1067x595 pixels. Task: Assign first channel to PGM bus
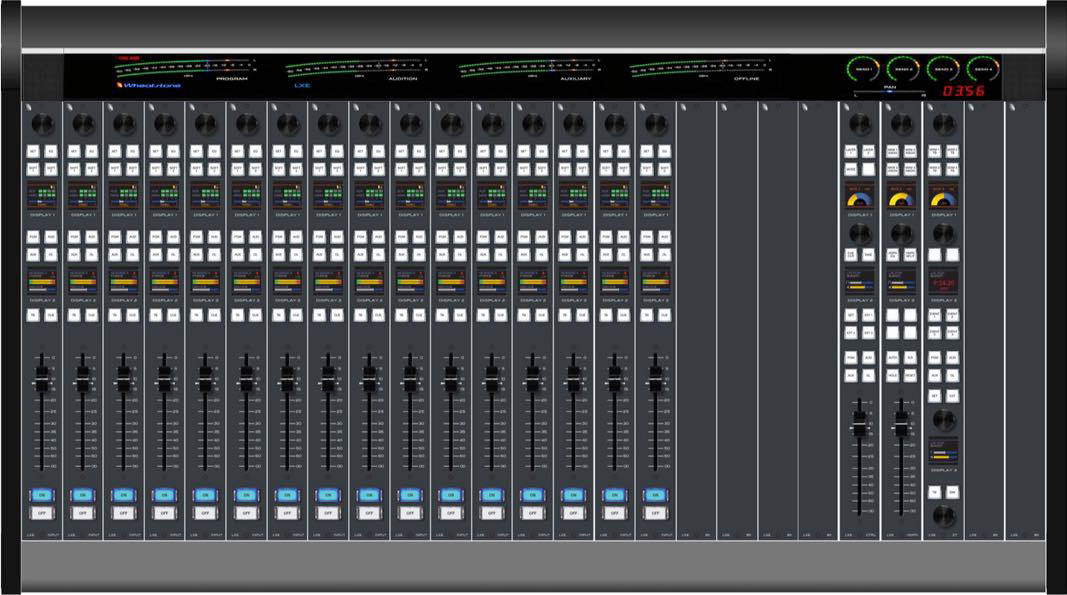33,237
